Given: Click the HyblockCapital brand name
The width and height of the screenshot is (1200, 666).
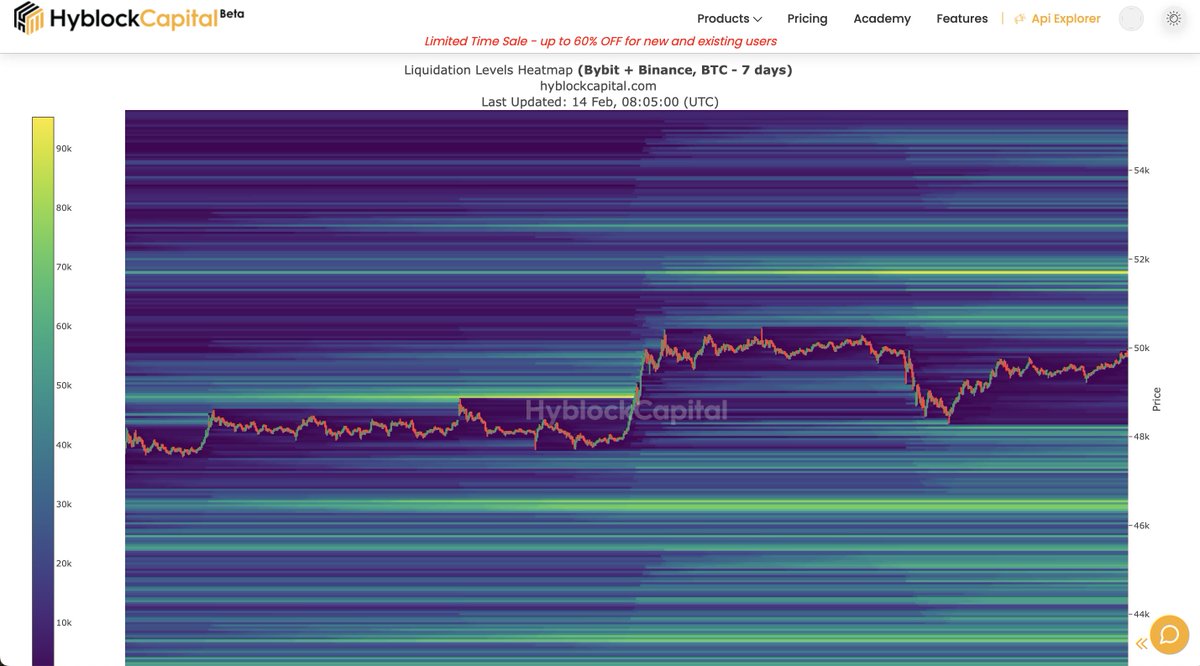Looking at the screenshot, I should pos(135,18).
